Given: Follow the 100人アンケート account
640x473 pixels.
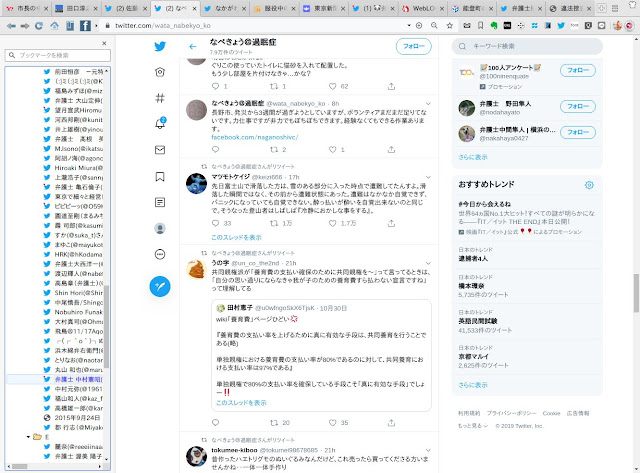Looking at the screenshot, I should (x=578, y=70).
